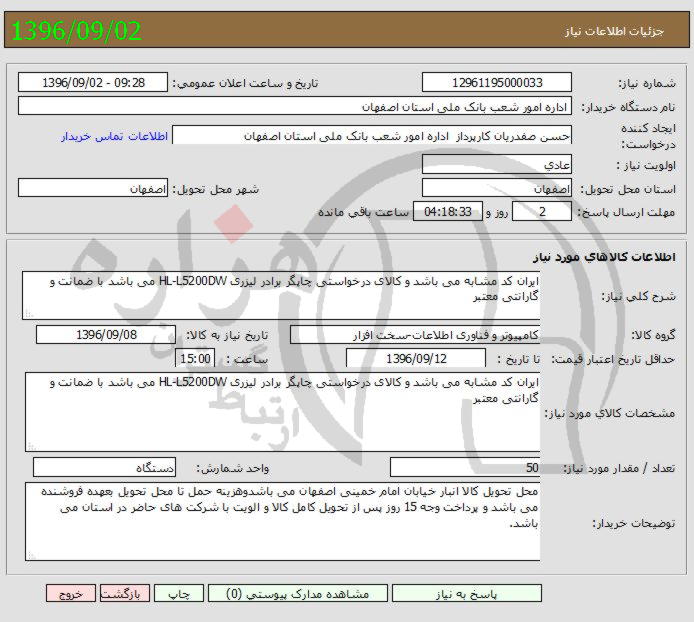Viewport: 694px width, 622px height.
Task: Click the مشخصات کالای مورد نیاز text area
Action: coord(282,412)
